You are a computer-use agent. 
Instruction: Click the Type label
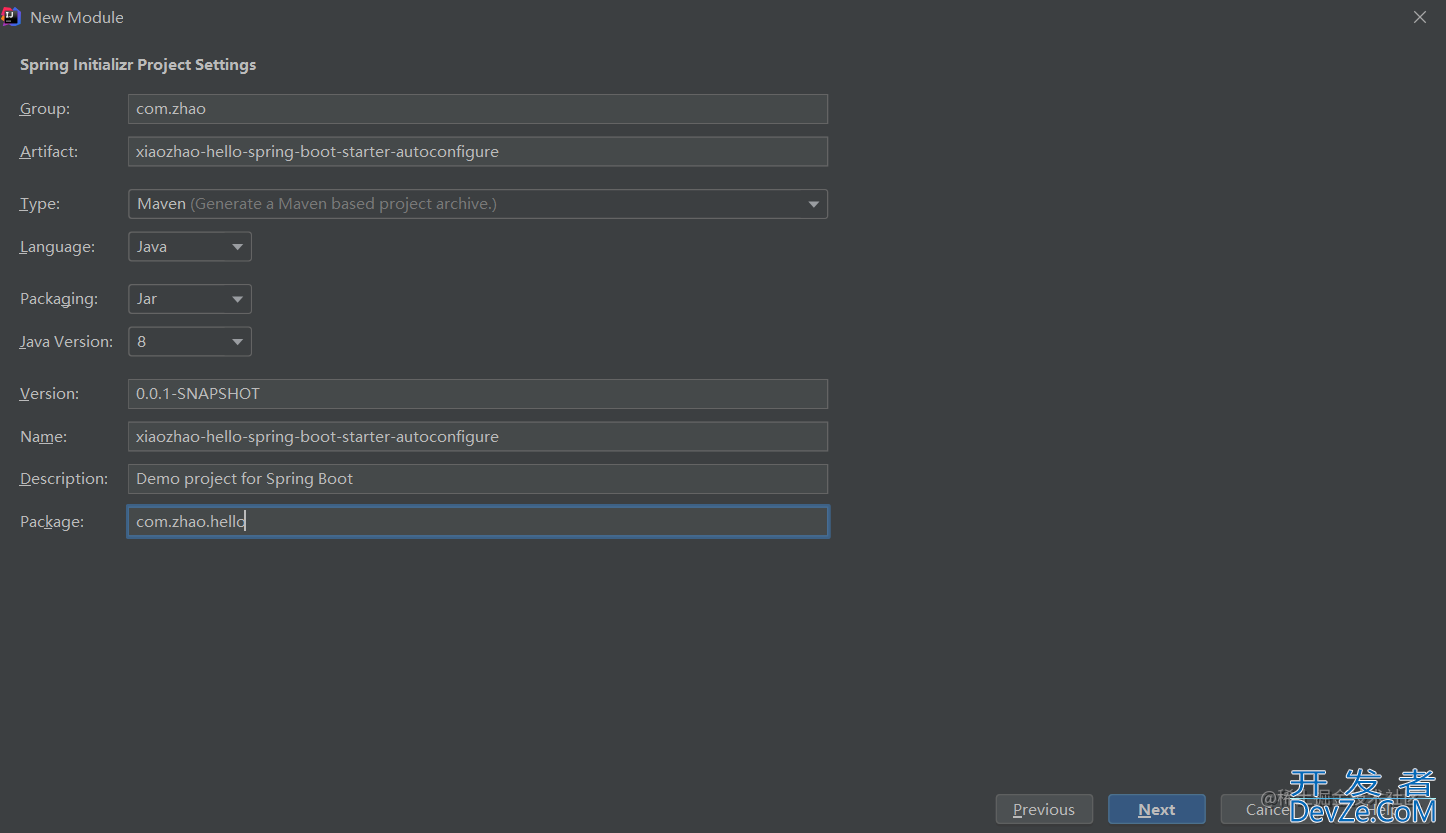pyautogui.click(x=40, y=204)
